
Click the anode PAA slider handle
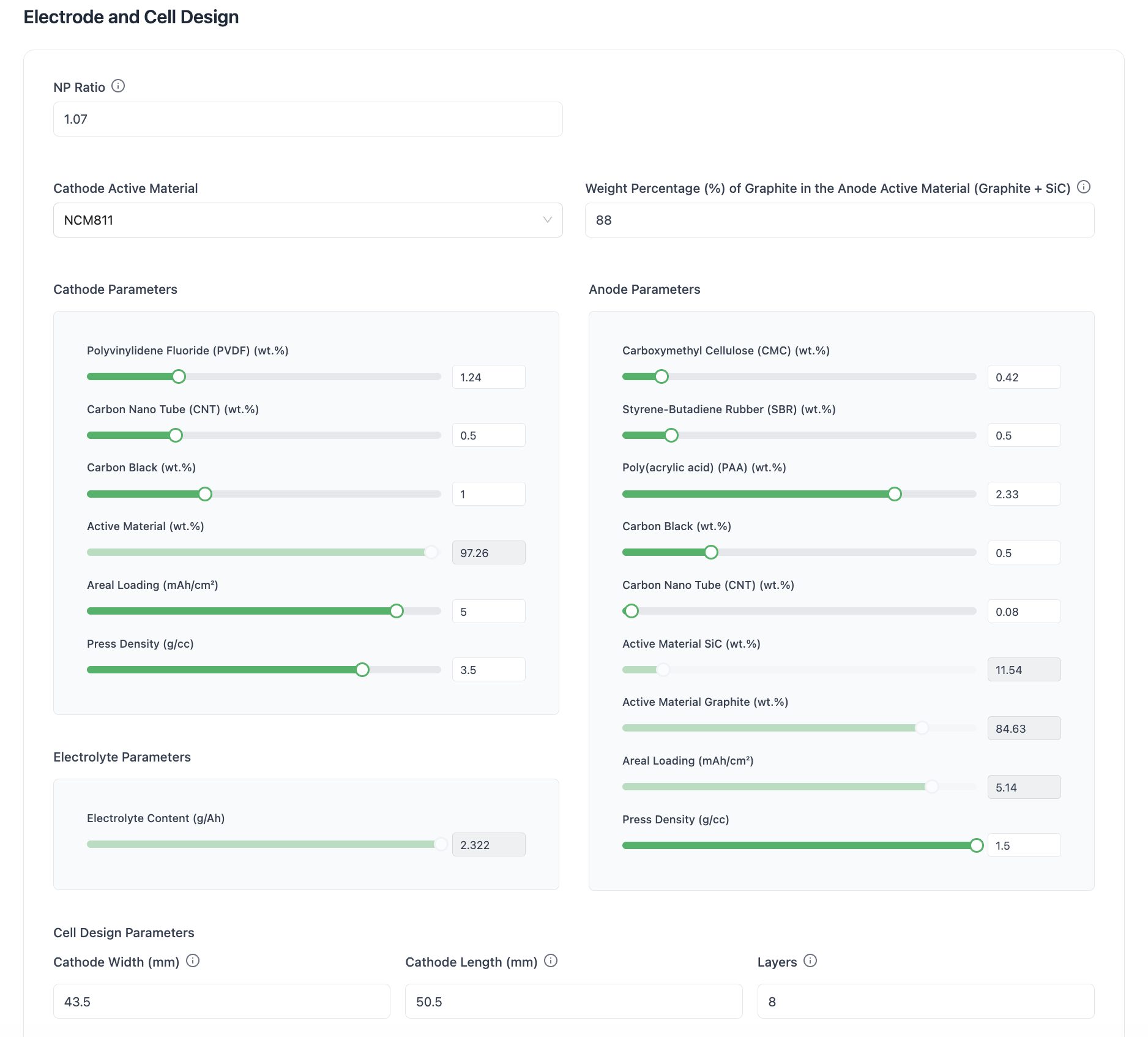(x=895, y=494)
